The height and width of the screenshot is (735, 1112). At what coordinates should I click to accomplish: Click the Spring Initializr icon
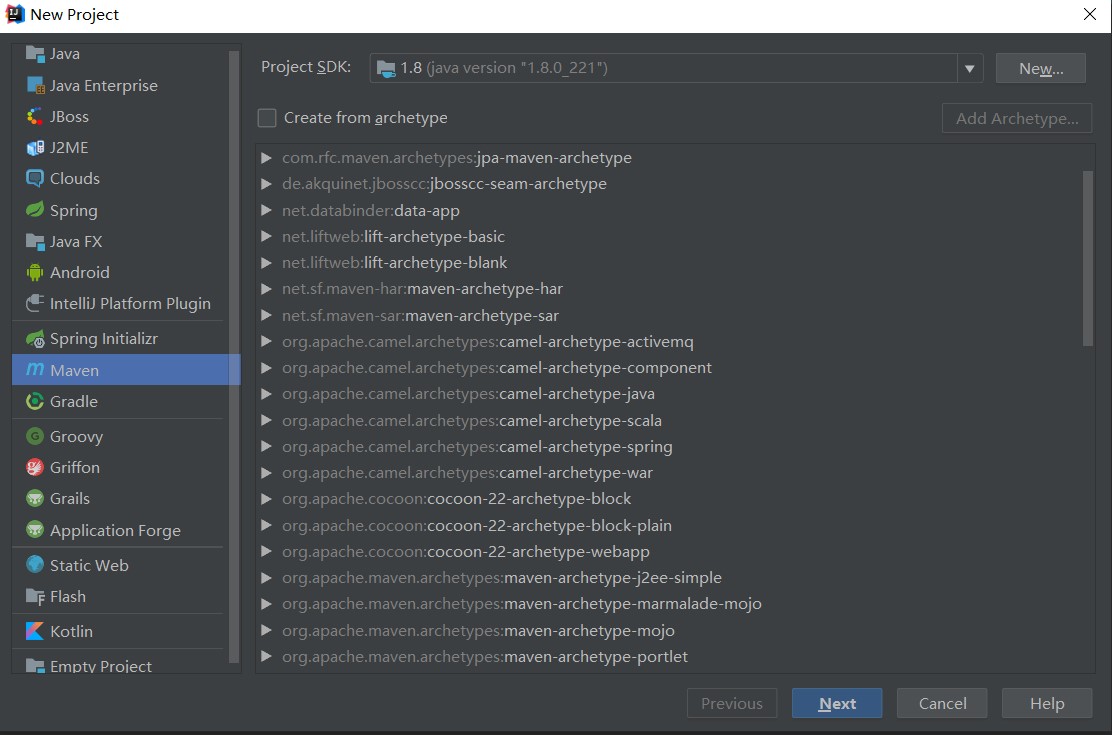(35, 339)
